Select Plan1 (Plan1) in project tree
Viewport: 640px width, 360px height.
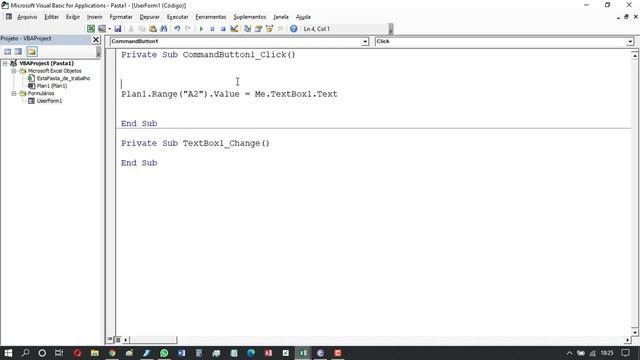[52, 86]
